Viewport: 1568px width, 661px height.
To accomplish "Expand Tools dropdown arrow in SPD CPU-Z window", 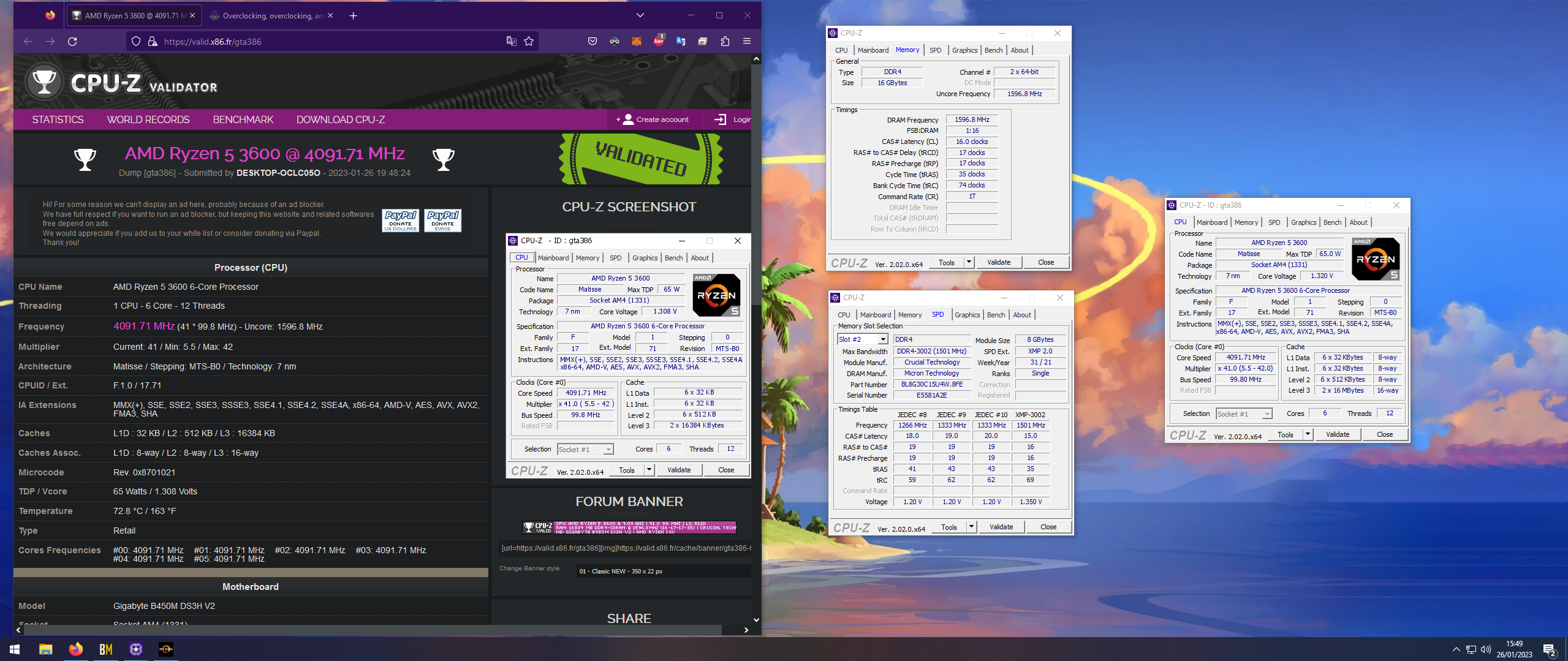I will coord(971,527).
